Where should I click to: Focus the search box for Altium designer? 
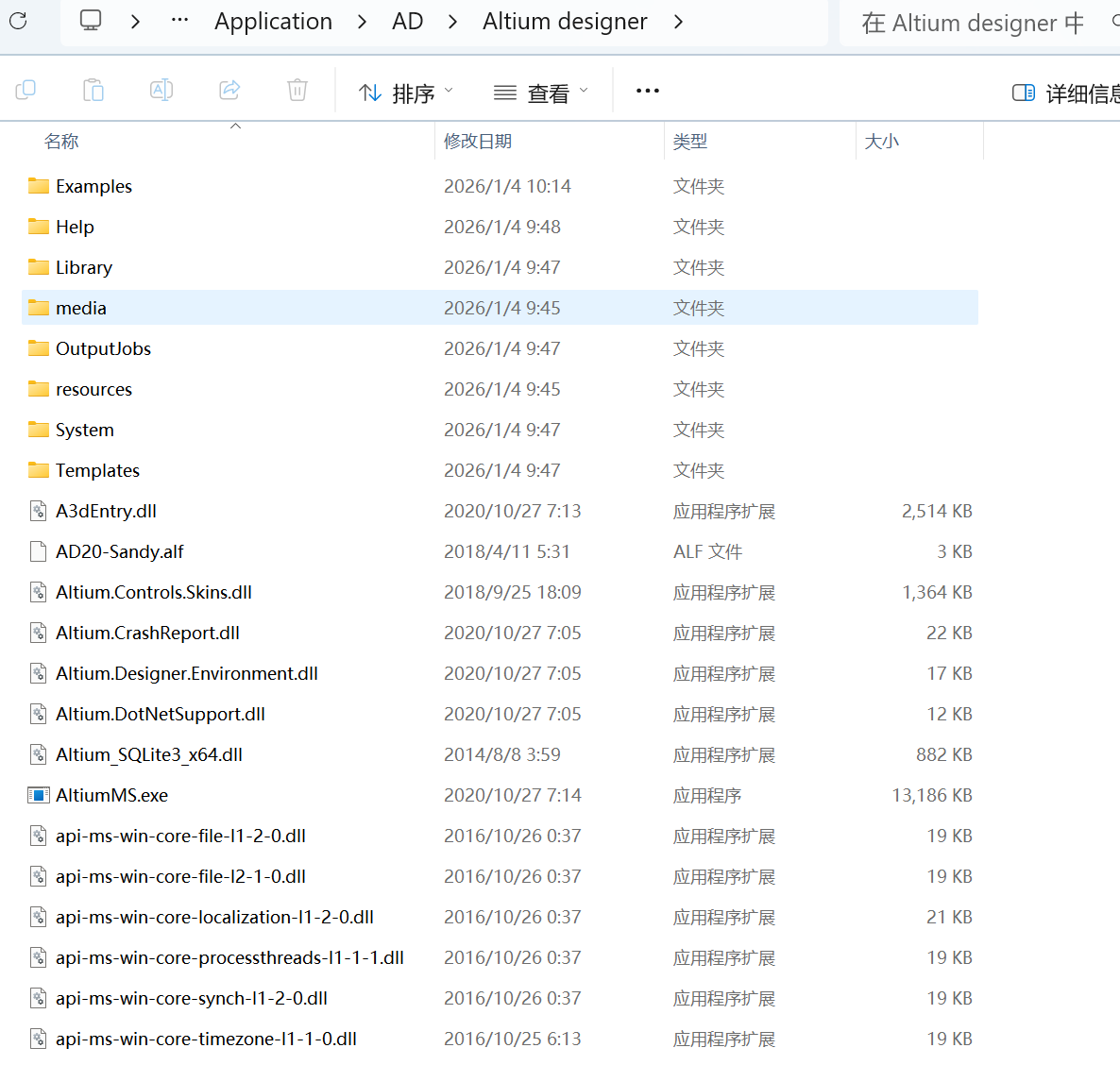point(979,23)
